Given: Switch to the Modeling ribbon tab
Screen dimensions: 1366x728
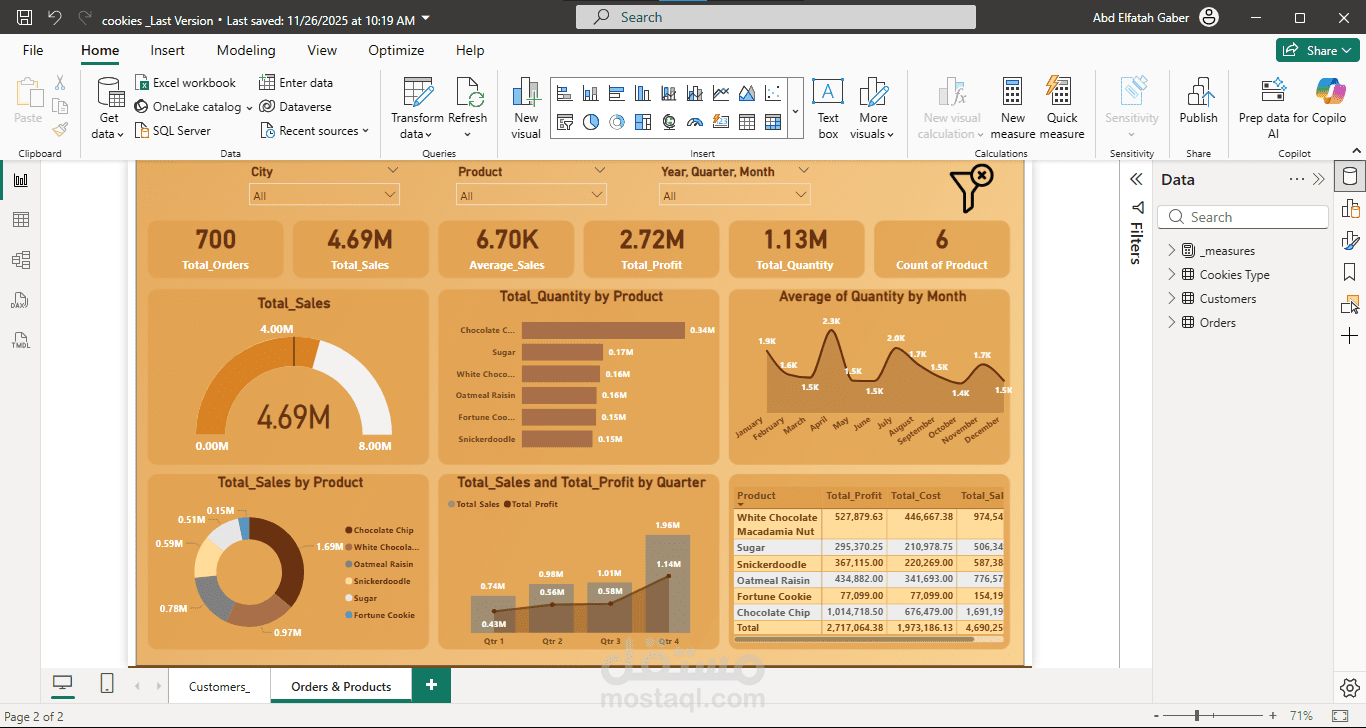Looking at the screenshot, I should tap(245, 50).
